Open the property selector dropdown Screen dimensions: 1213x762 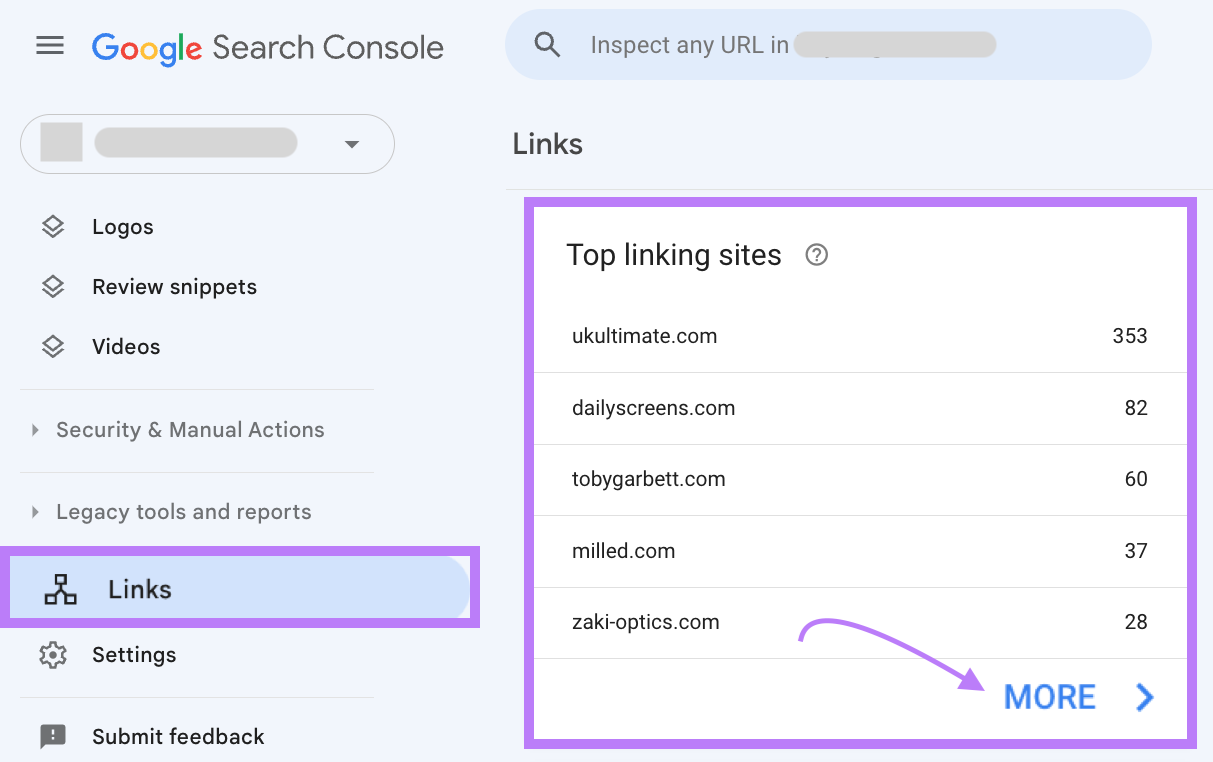(351, 144)
